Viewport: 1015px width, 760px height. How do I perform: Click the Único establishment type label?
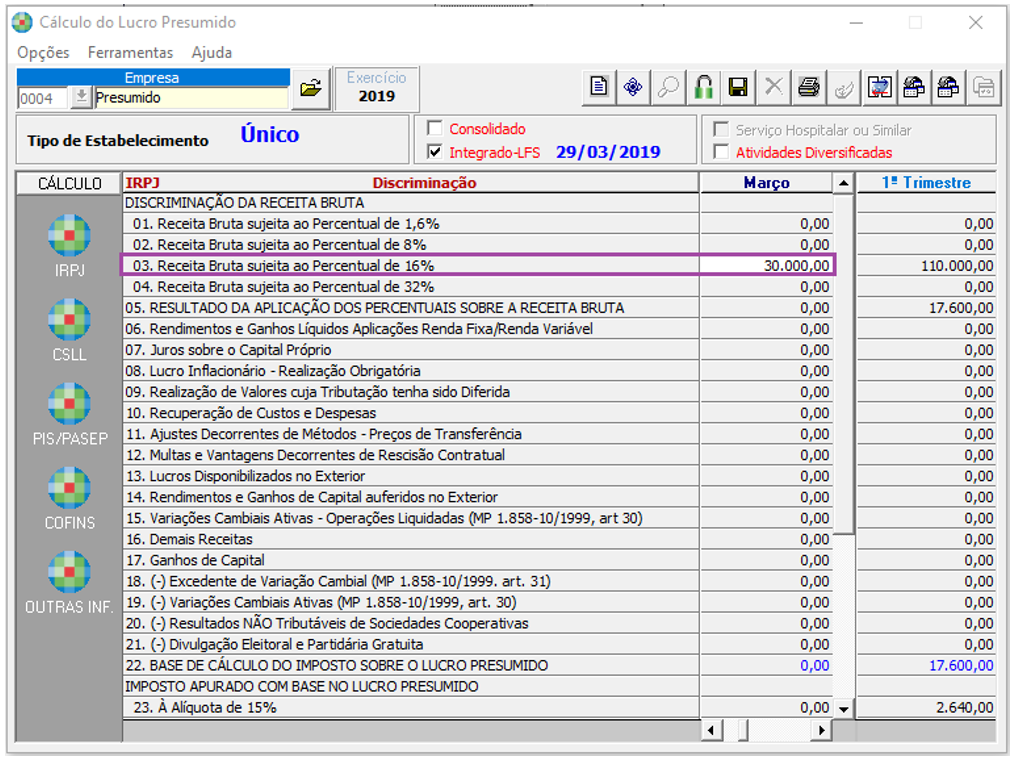(270, 134)
